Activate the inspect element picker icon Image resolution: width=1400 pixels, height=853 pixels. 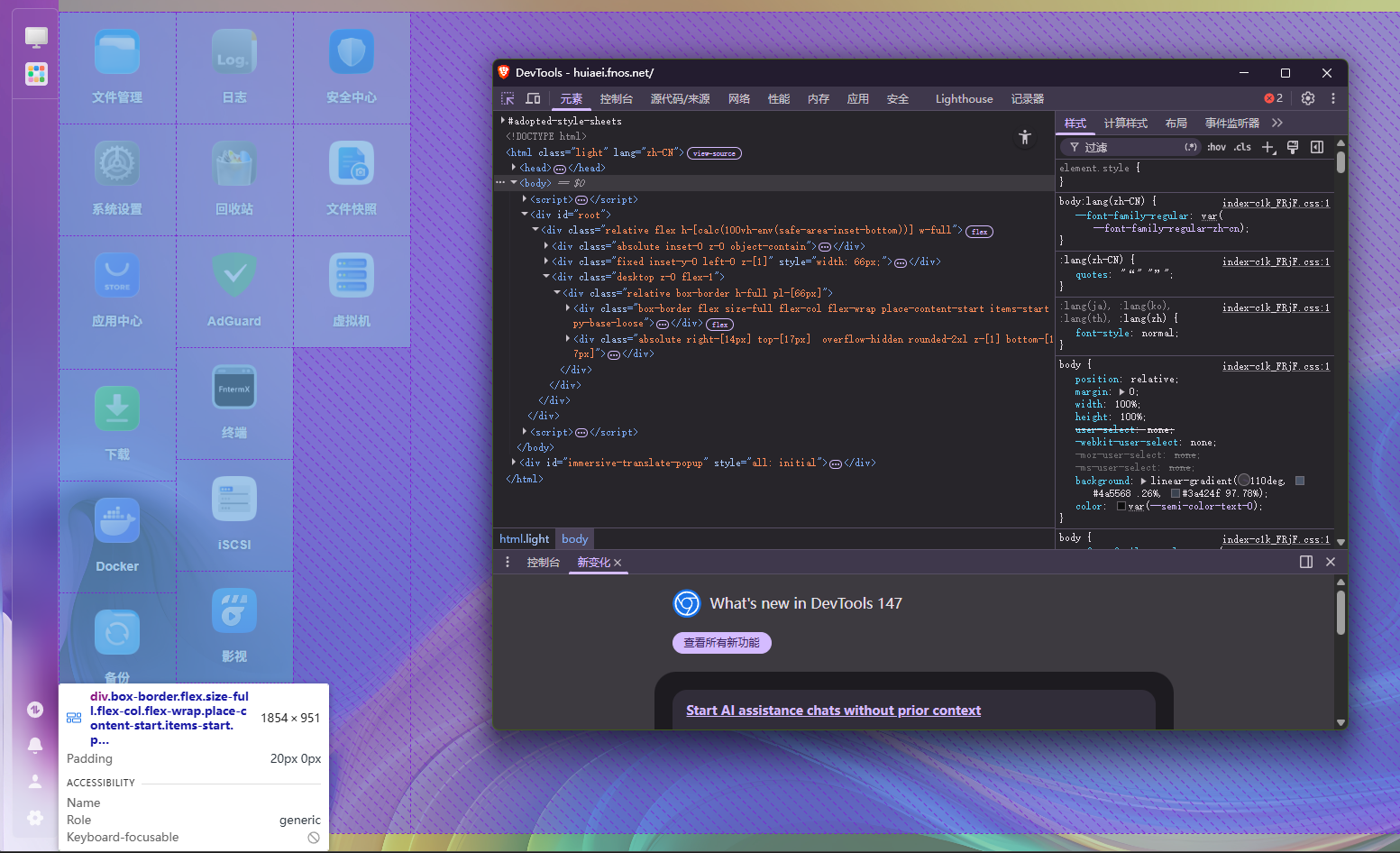(508, 98)
